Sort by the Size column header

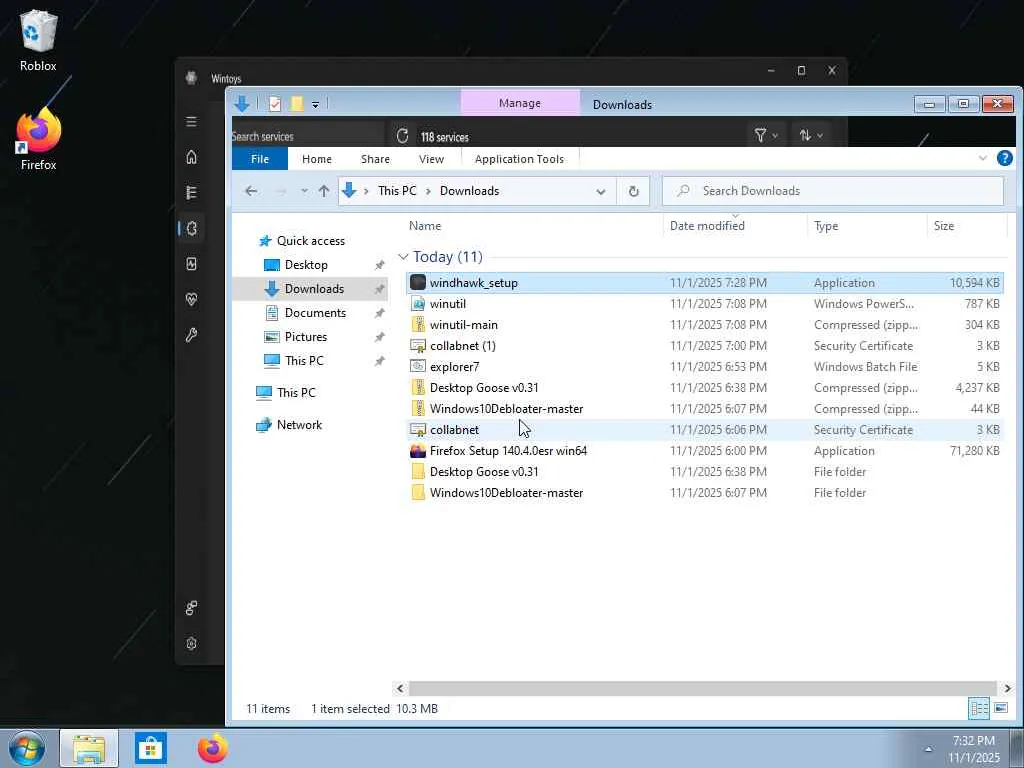pyautogui.click(x=944, y=225)
